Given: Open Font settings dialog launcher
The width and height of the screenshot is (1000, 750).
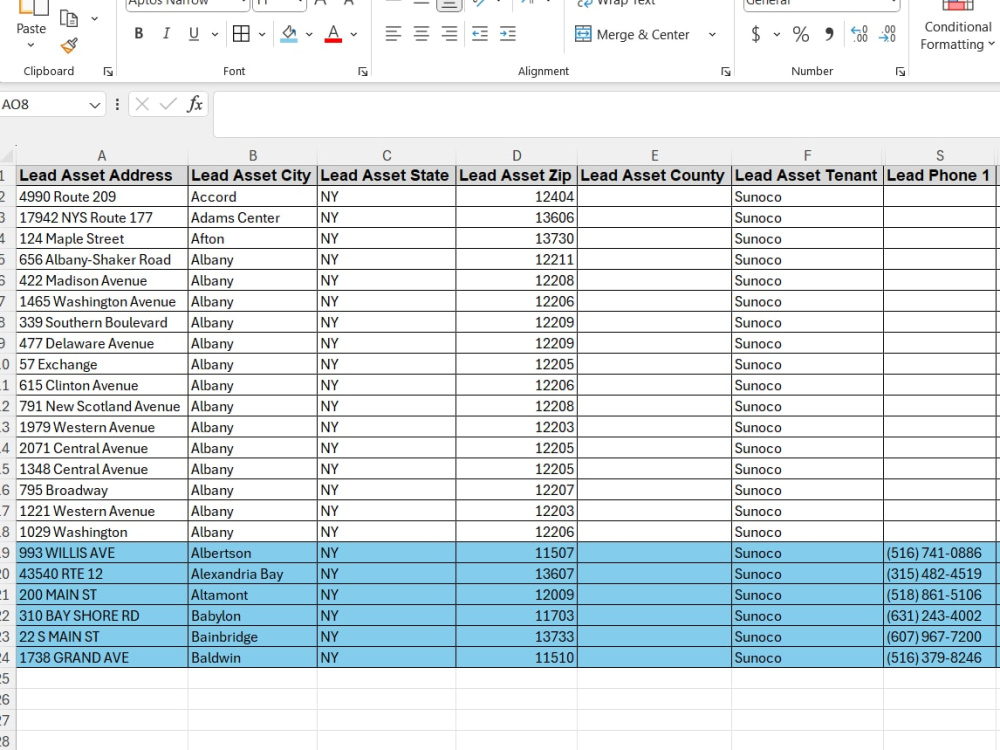Looking at the screenshot, I should (x=363, y=71).
